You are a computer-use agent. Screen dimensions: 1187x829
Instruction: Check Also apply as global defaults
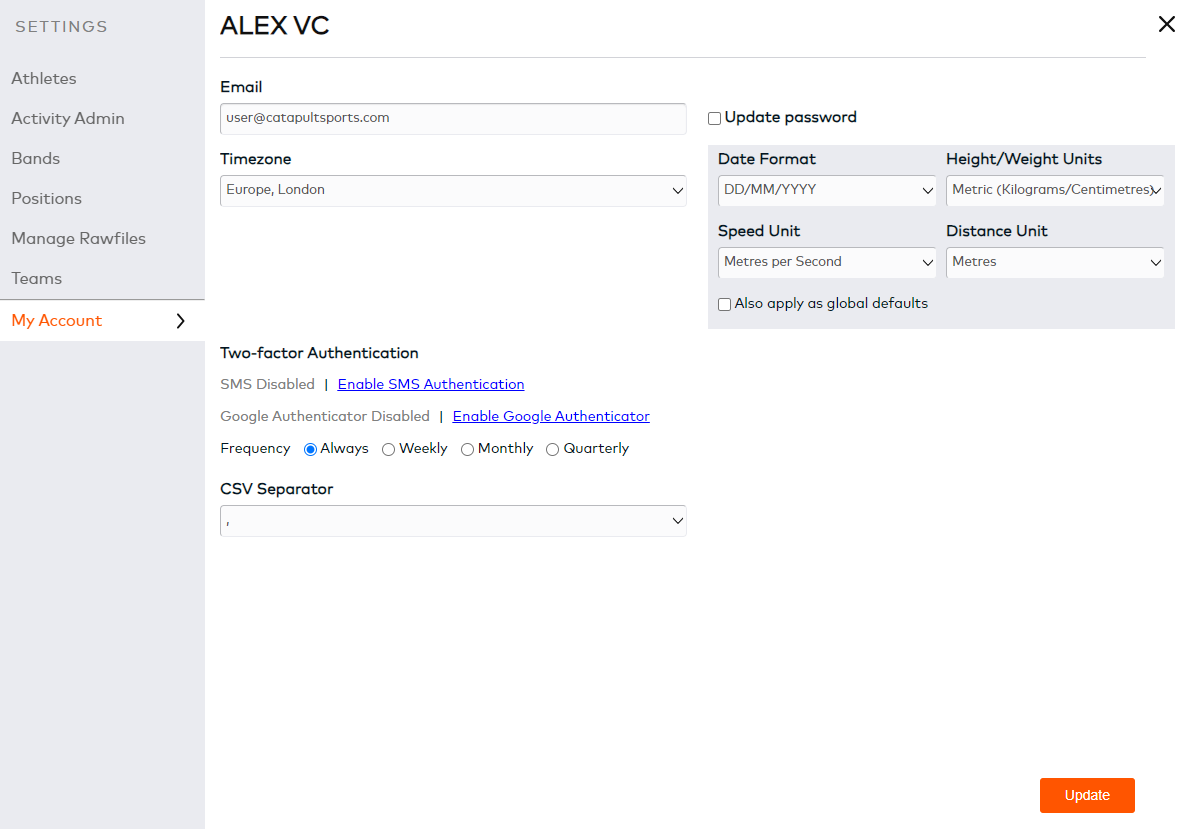click(725, 304)
